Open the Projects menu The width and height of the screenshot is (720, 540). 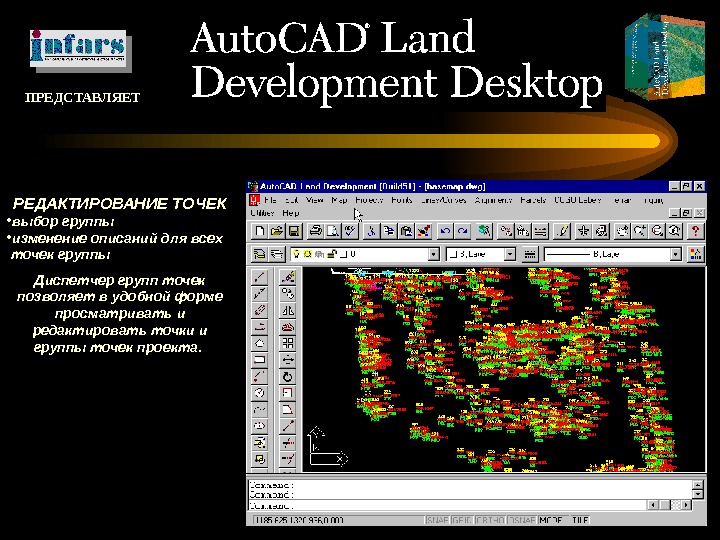[369, 200]
